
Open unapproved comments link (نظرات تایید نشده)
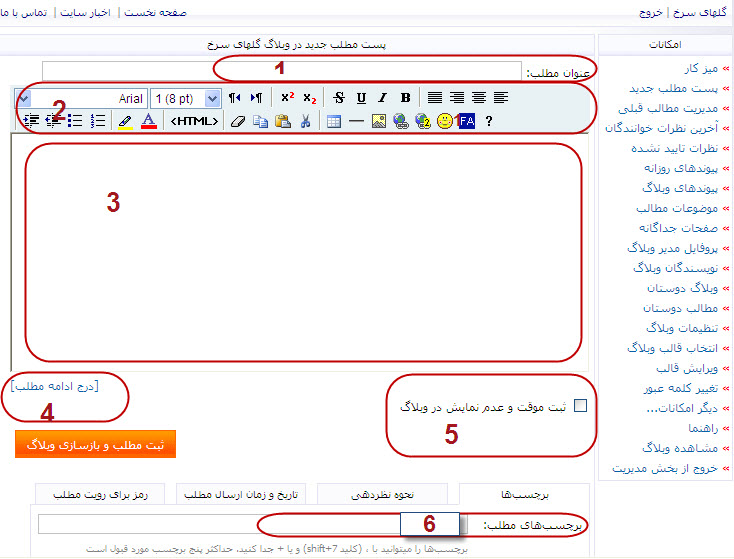click(675, 148)
